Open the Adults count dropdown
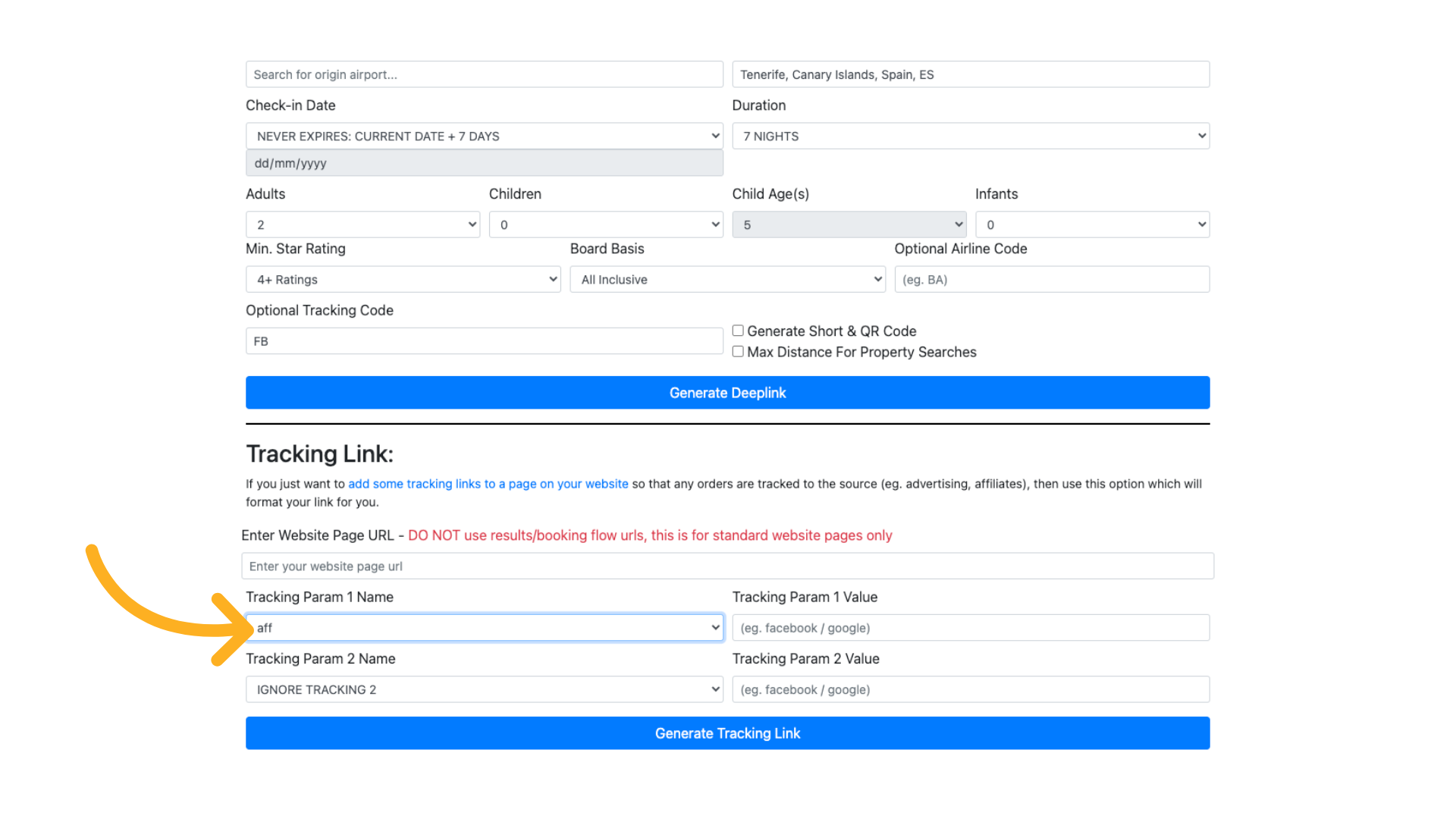 362,224
